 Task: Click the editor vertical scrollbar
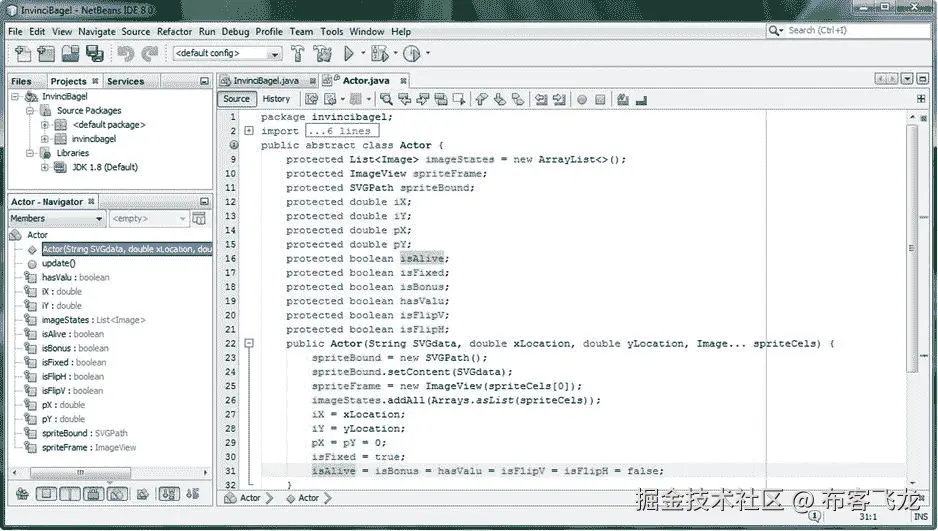pos(912,248)
